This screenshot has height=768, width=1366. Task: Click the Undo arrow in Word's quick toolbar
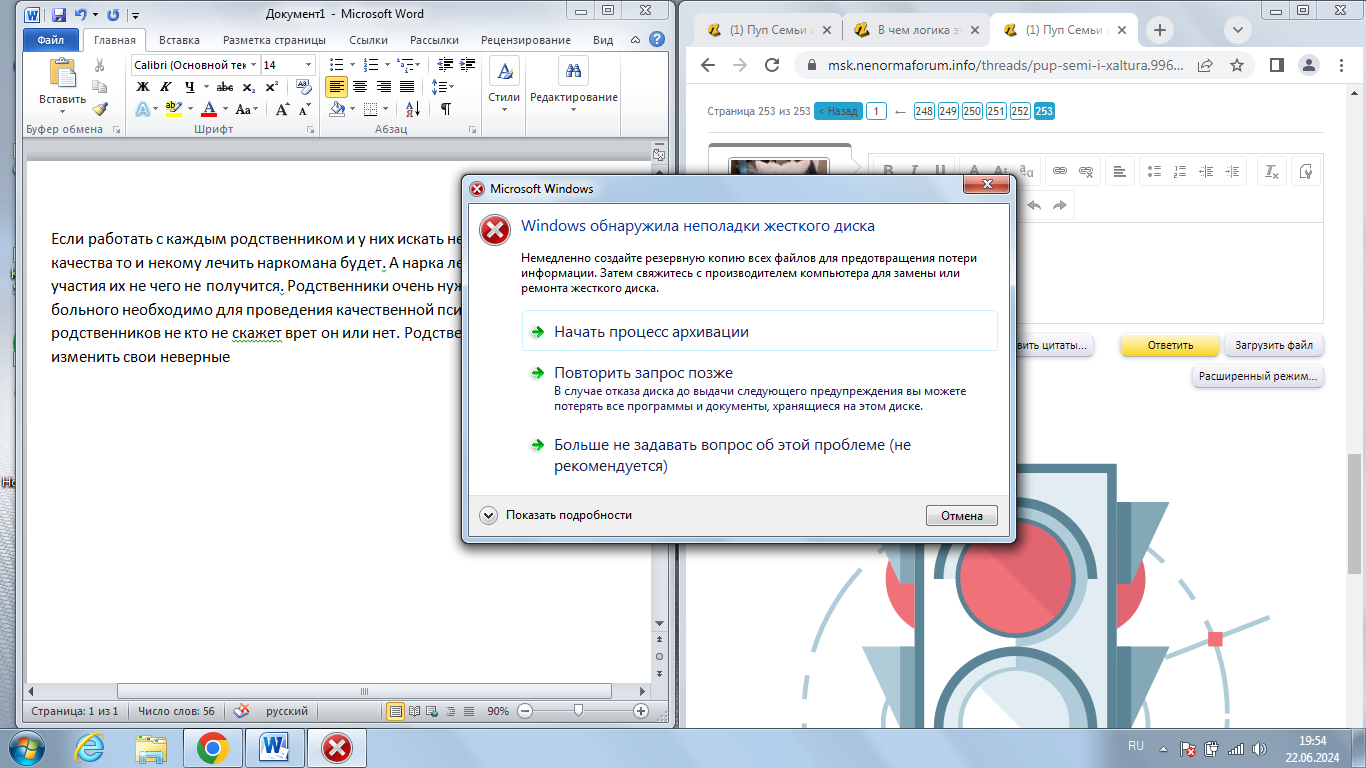(80, 15)
